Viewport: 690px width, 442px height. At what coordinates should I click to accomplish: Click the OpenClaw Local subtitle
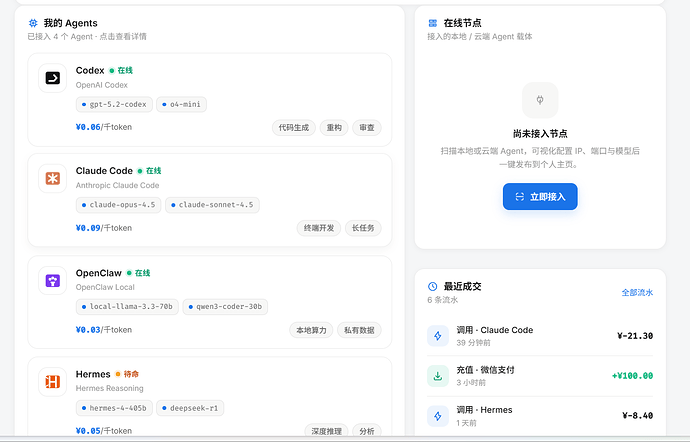click(x=105, y=287)
